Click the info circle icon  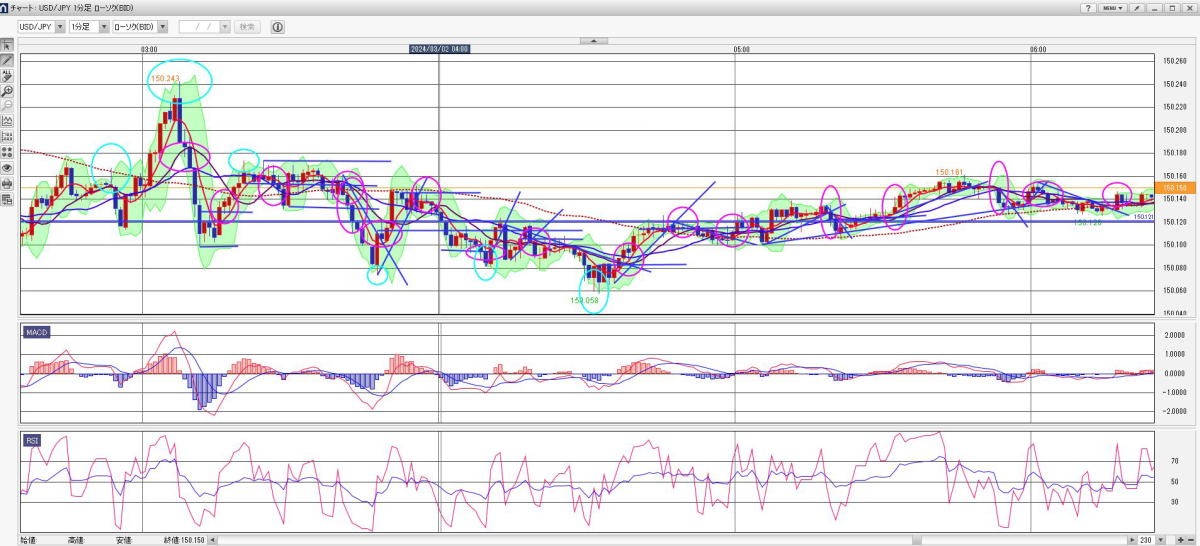click(x=278, y=26)
